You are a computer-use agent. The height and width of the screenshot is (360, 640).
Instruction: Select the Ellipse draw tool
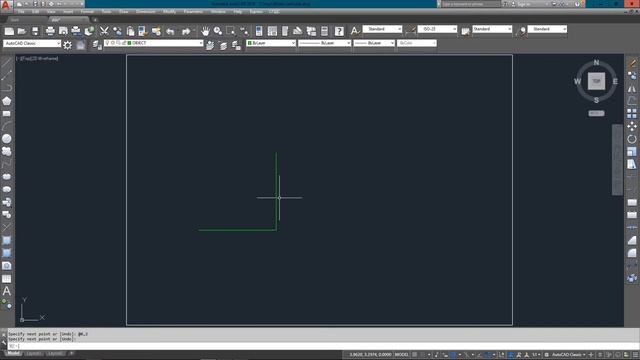7,177
